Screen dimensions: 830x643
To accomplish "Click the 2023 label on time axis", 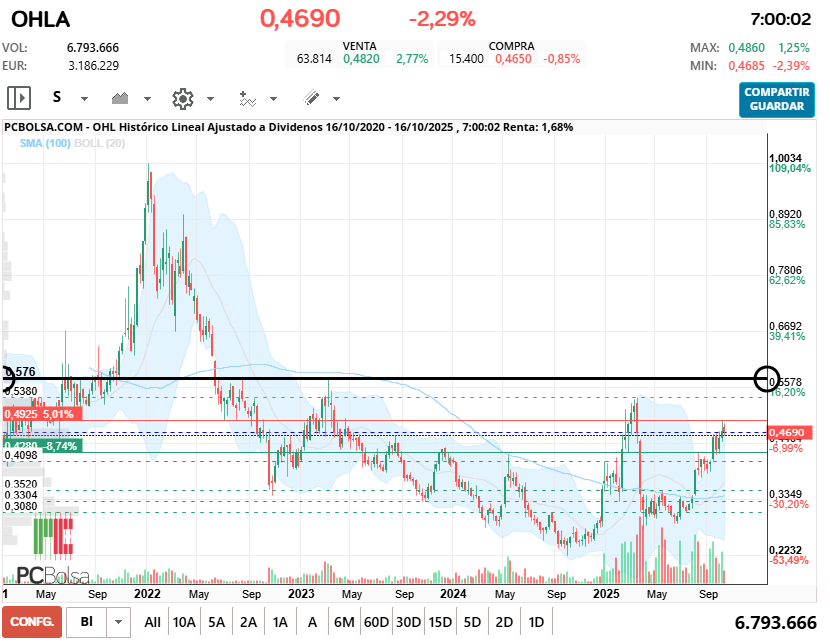I will pos(301,594).
